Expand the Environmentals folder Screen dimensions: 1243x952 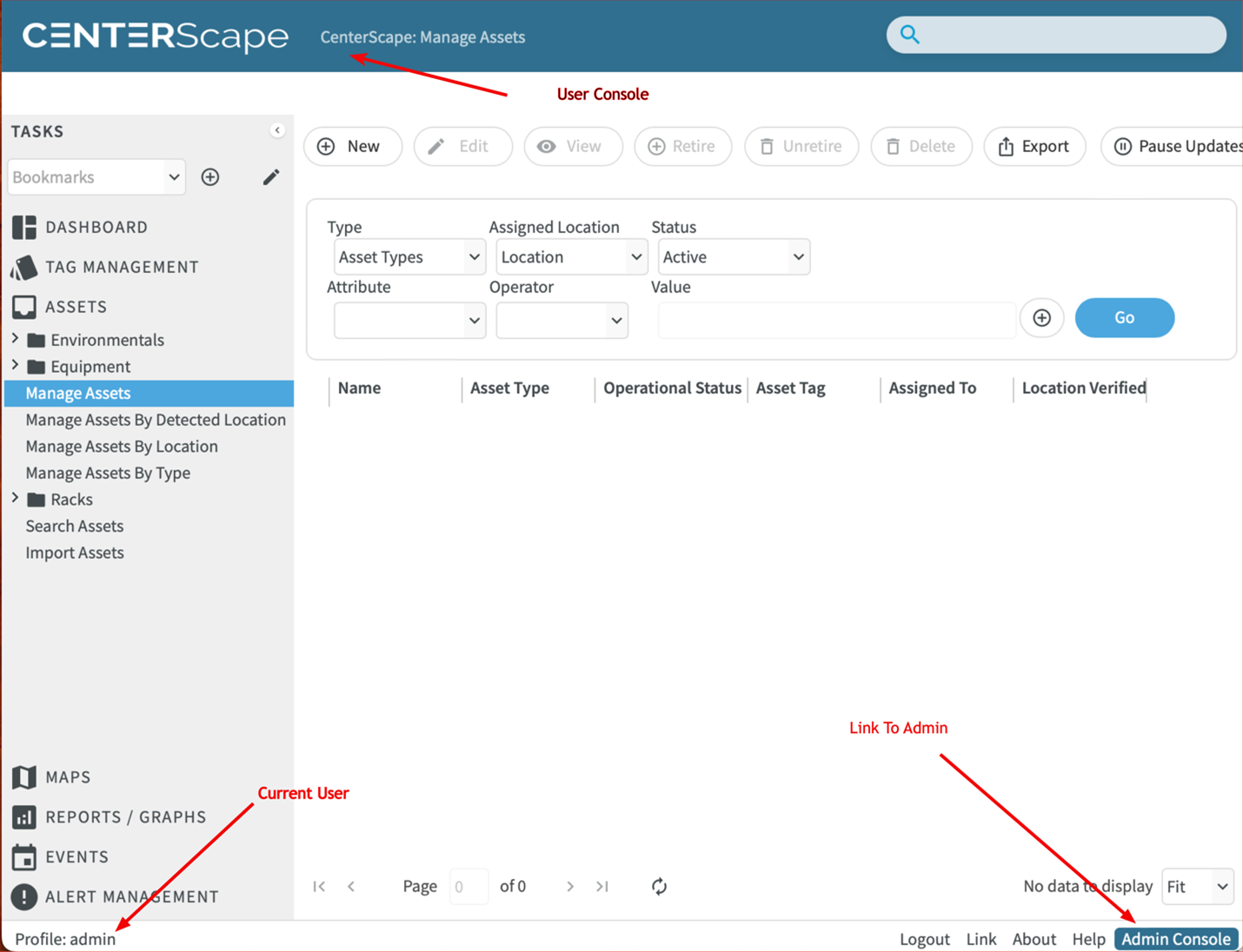pyautogui.click(x=16, y=339)
